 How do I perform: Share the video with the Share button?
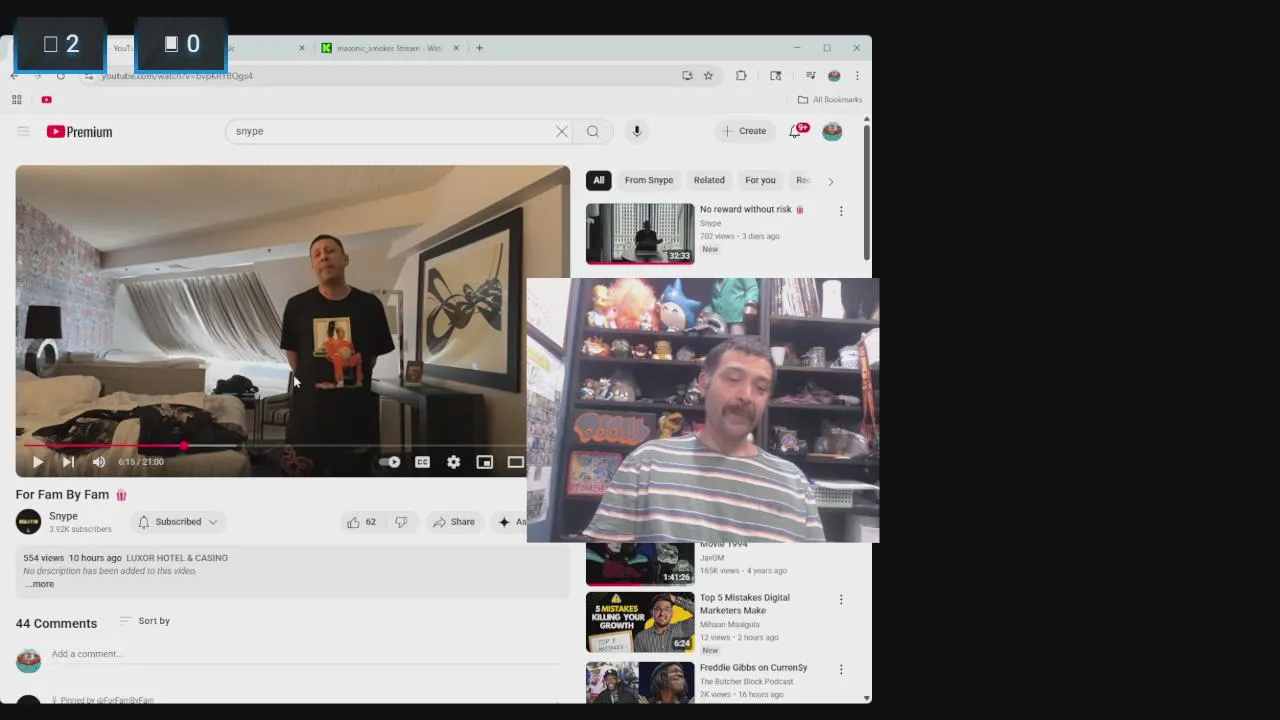454,522
